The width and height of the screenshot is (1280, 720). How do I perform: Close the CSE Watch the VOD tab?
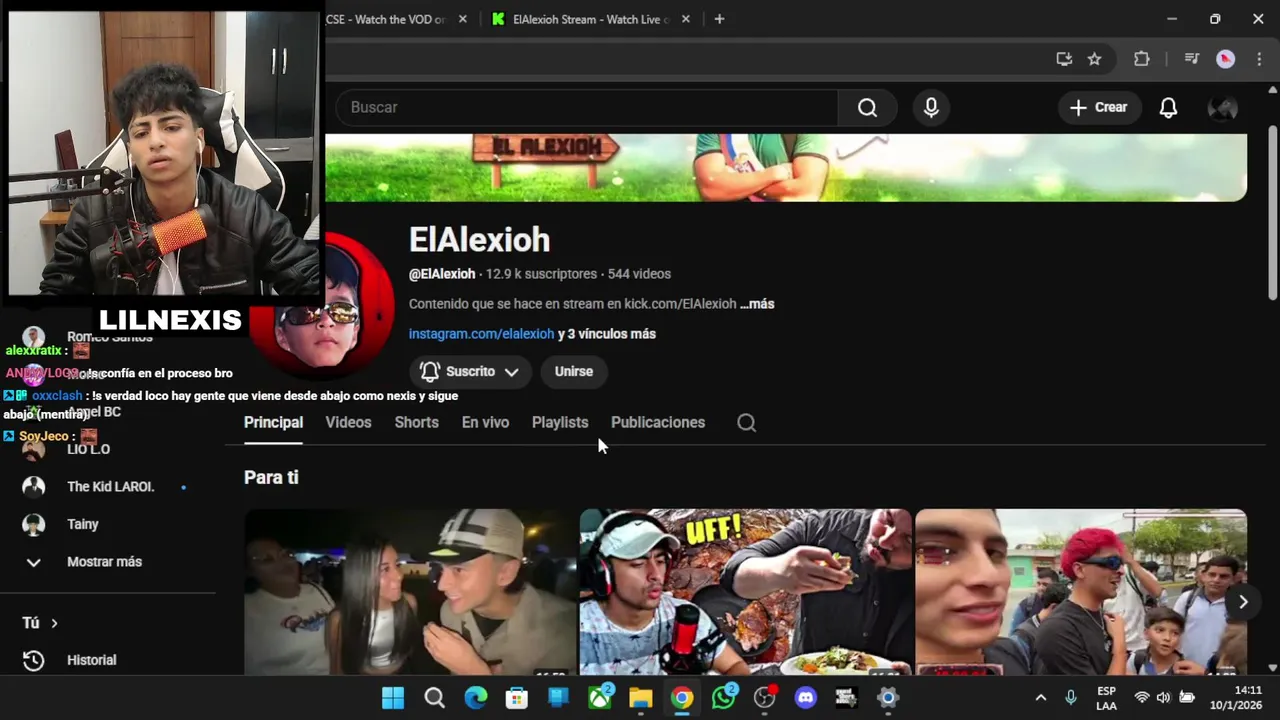462,19
